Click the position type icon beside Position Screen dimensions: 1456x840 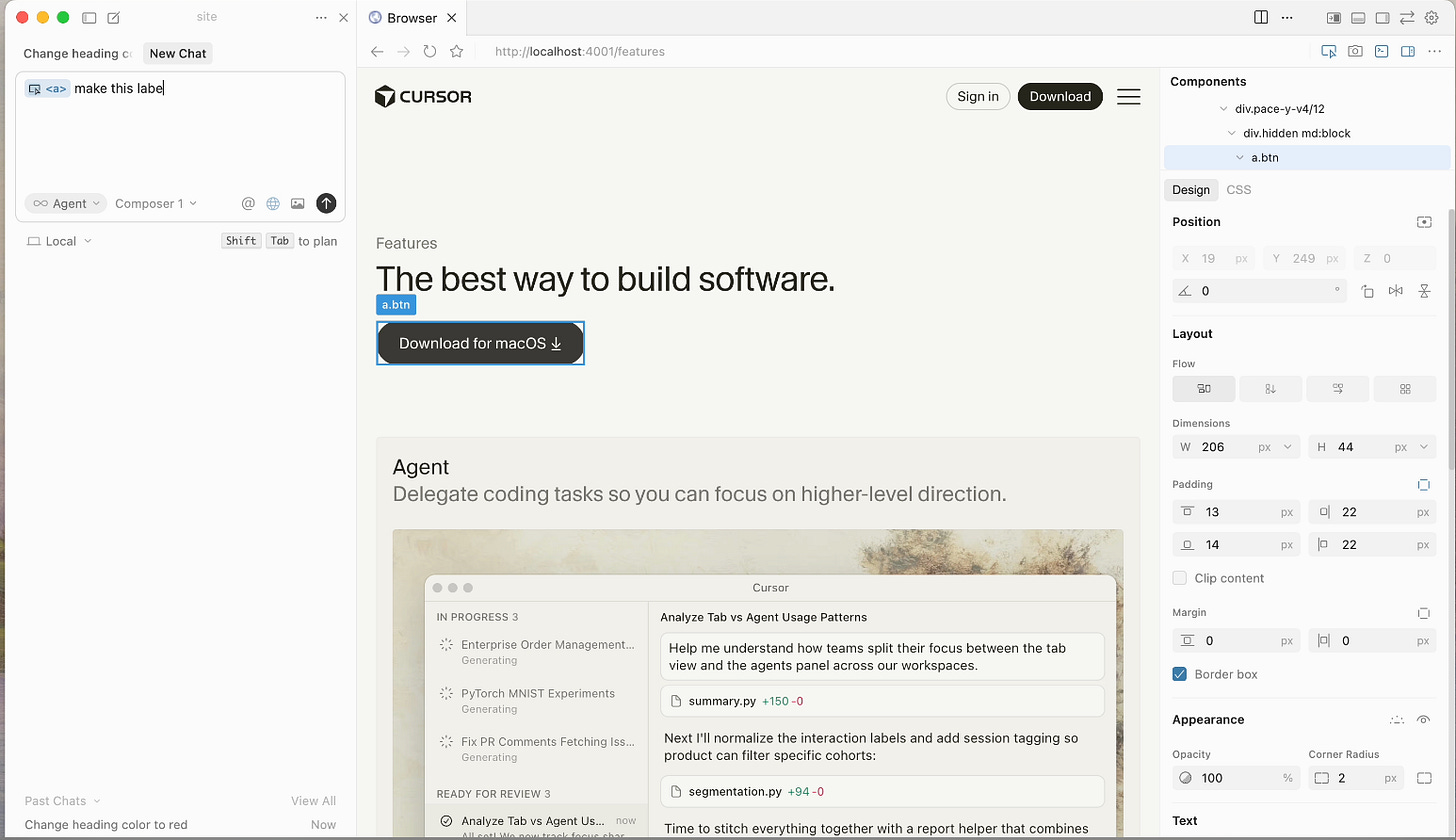click(x=1425, y=222)
